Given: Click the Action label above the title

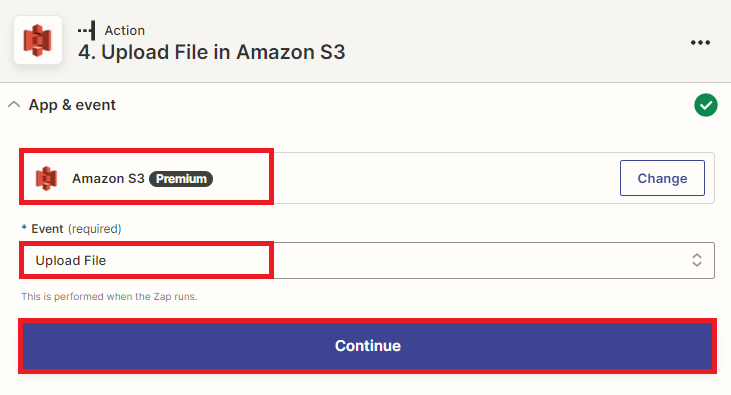Looking at the screenshot, I should pos(124,30).
